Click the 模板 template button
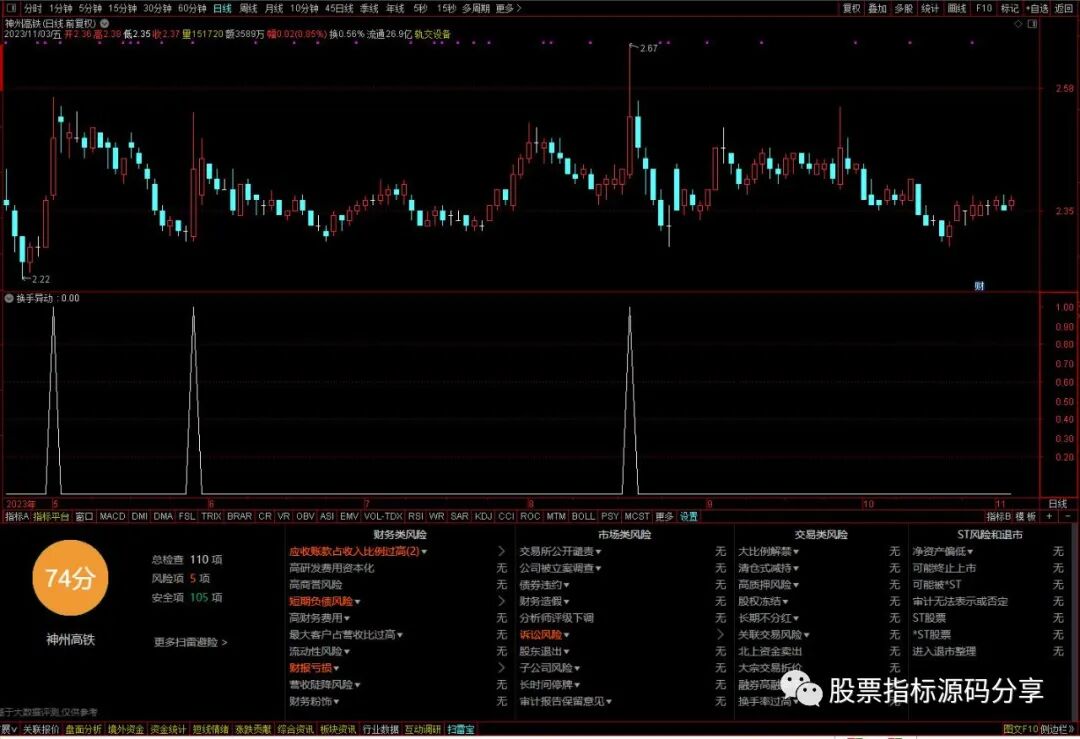 click(1026, 516)
